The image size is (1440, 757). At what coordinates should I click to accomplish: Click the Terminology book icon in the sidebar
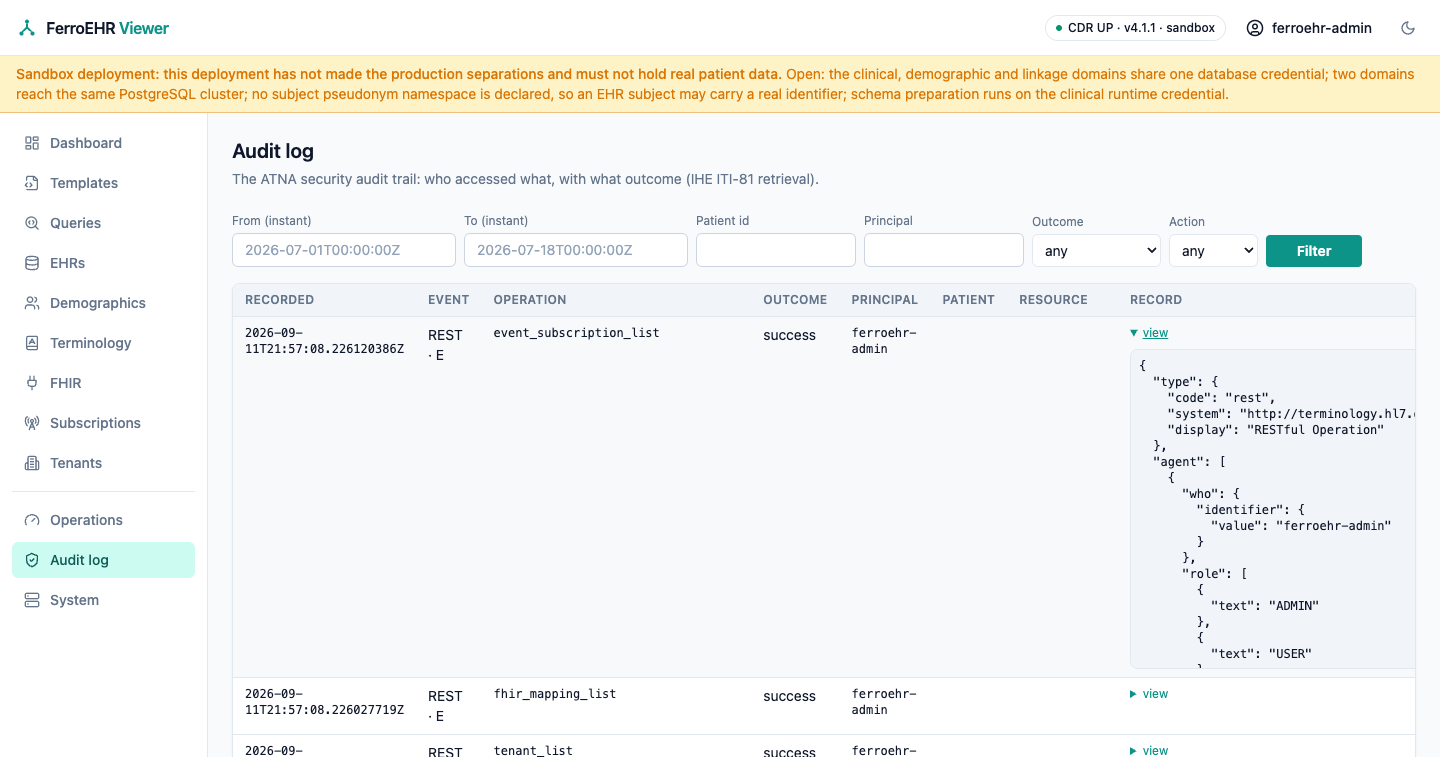[32, 343]
